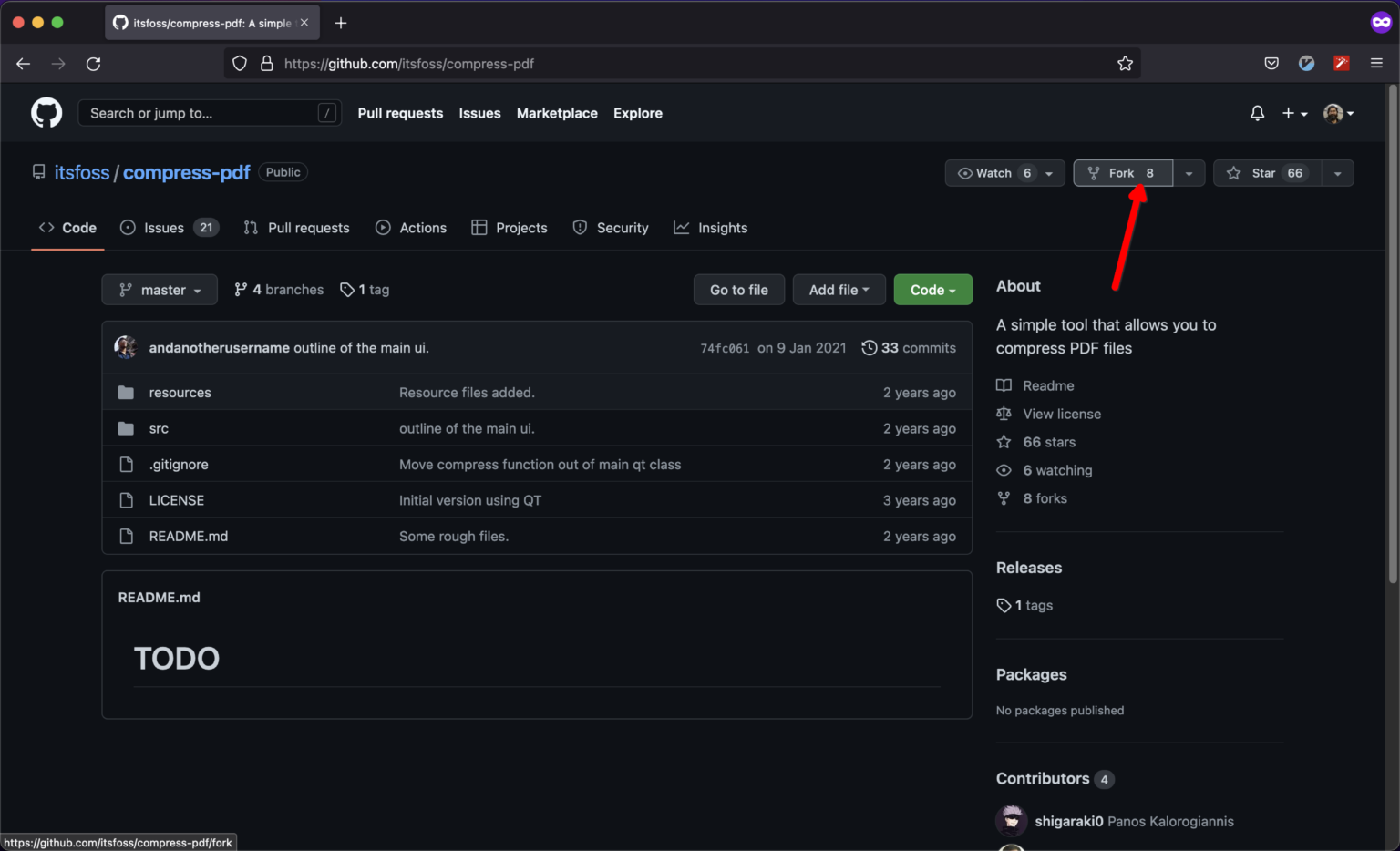This screenshot has width=1400, height=851.
Task: Click the browser back arrow
Action: point(24,64)
